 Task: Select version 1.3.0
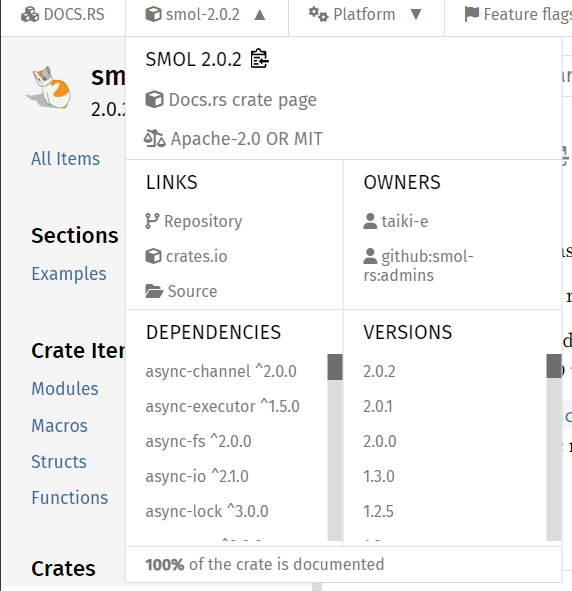click(379, 476)
